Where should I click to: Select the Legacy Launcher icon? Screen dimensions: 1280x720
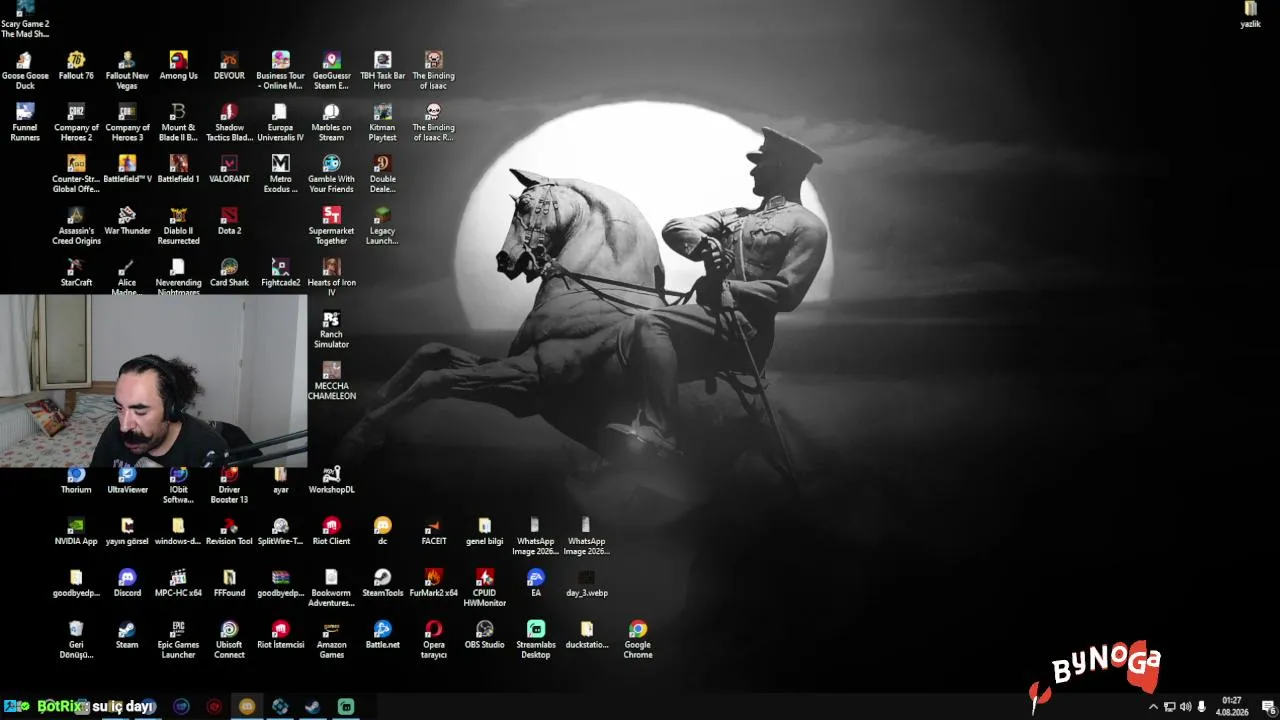(x=382, y=226)
